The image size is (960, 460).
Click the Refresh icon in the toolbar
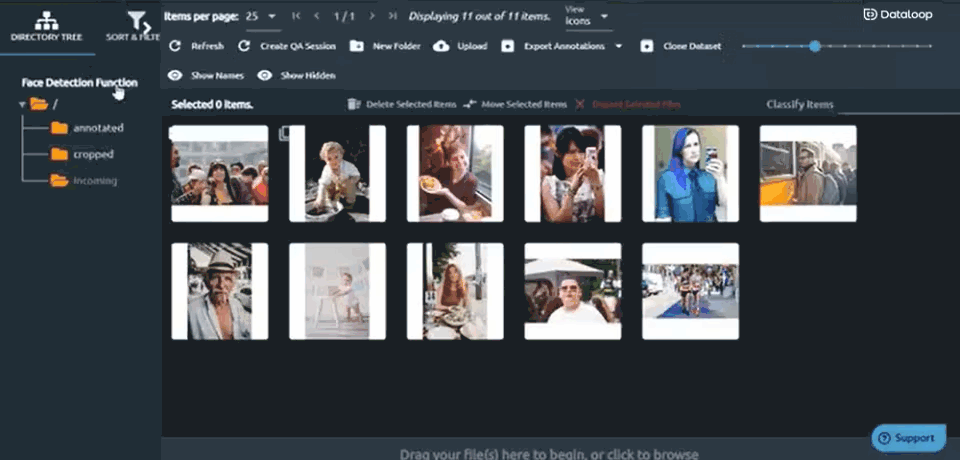point(176,46)
